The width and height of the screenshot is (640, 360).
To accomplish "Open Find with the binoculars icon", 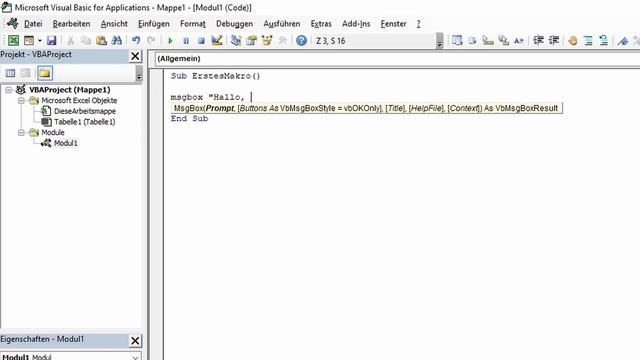I will tap(117, 40).
